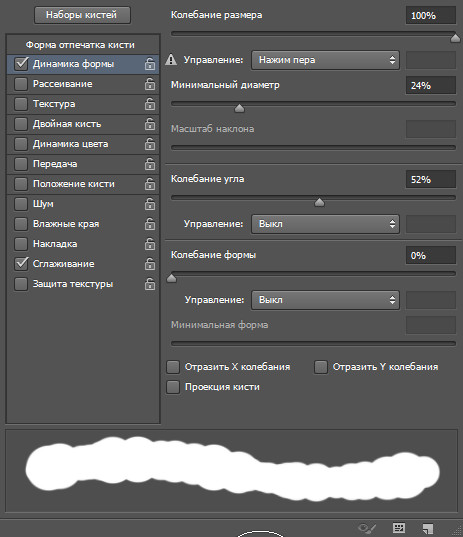Open Управление dropdown under Колебание формы
The width and height of the screenshot is (463, 537).
[x=325, y=300]
